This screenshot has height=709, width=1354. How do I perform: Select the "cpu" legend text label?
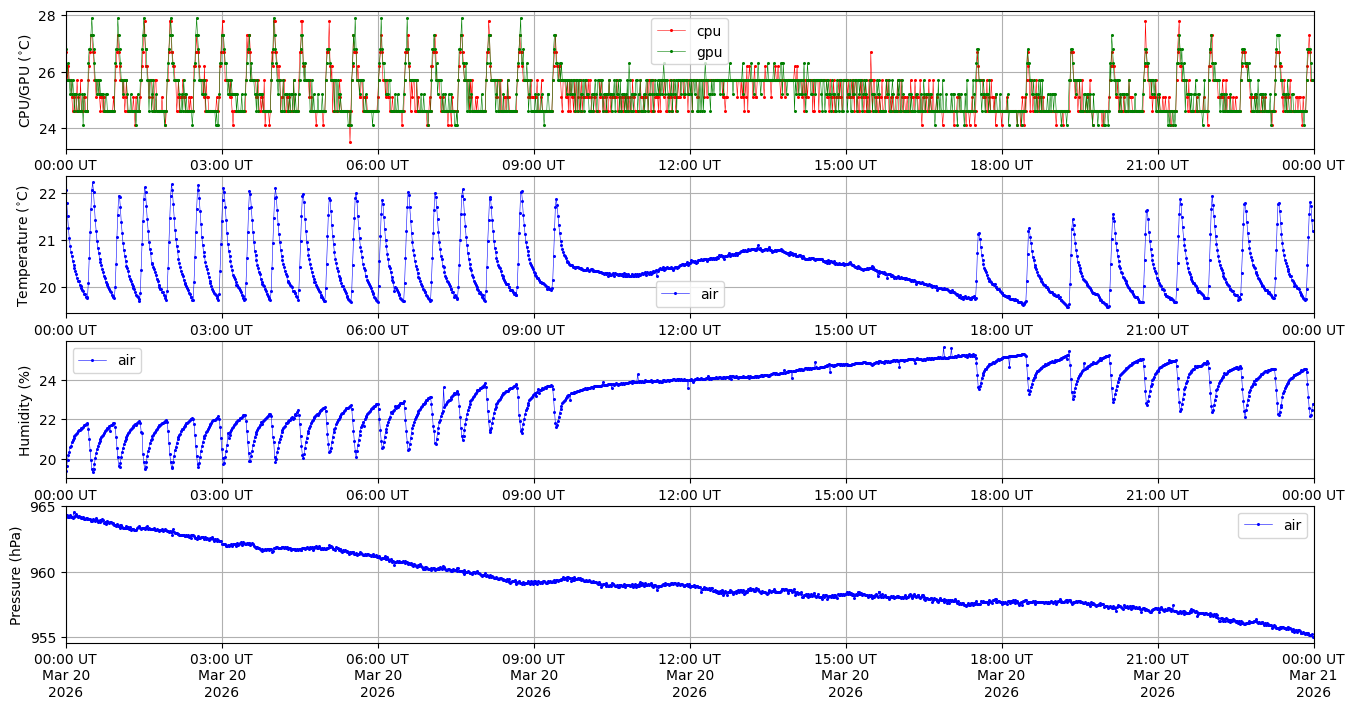click(x=708, y=31)
